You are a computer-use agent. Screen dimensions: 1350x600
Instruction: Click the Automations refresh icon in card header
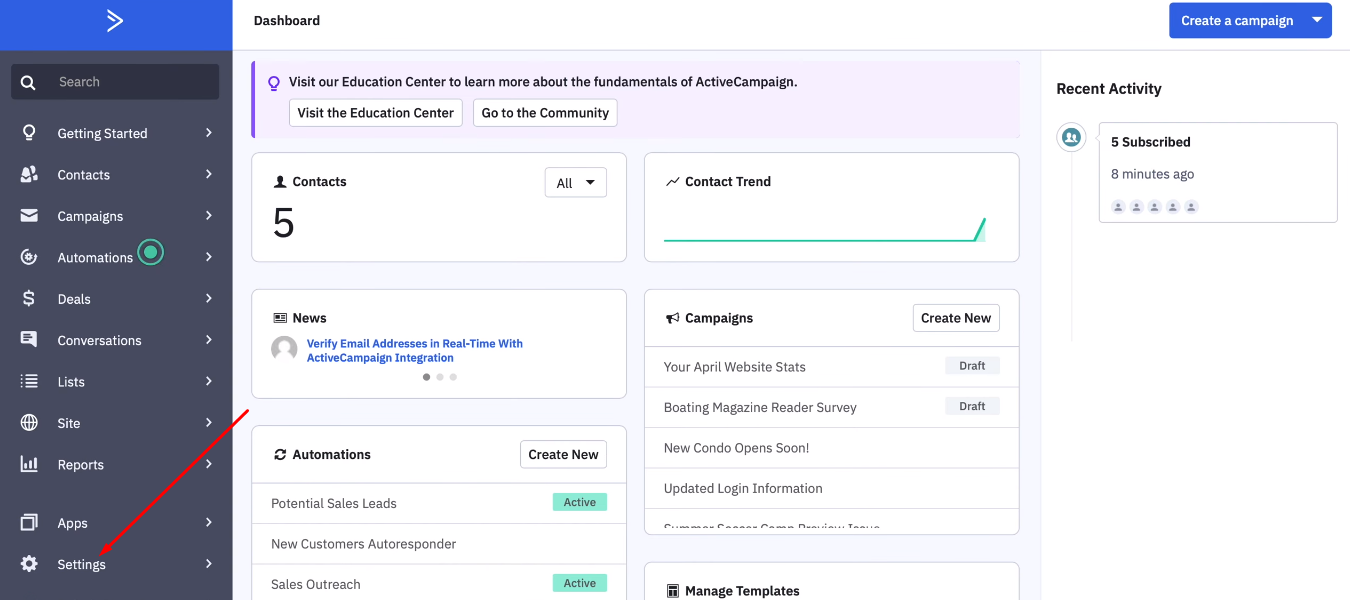pyautogui.click(x=280, y=454)
